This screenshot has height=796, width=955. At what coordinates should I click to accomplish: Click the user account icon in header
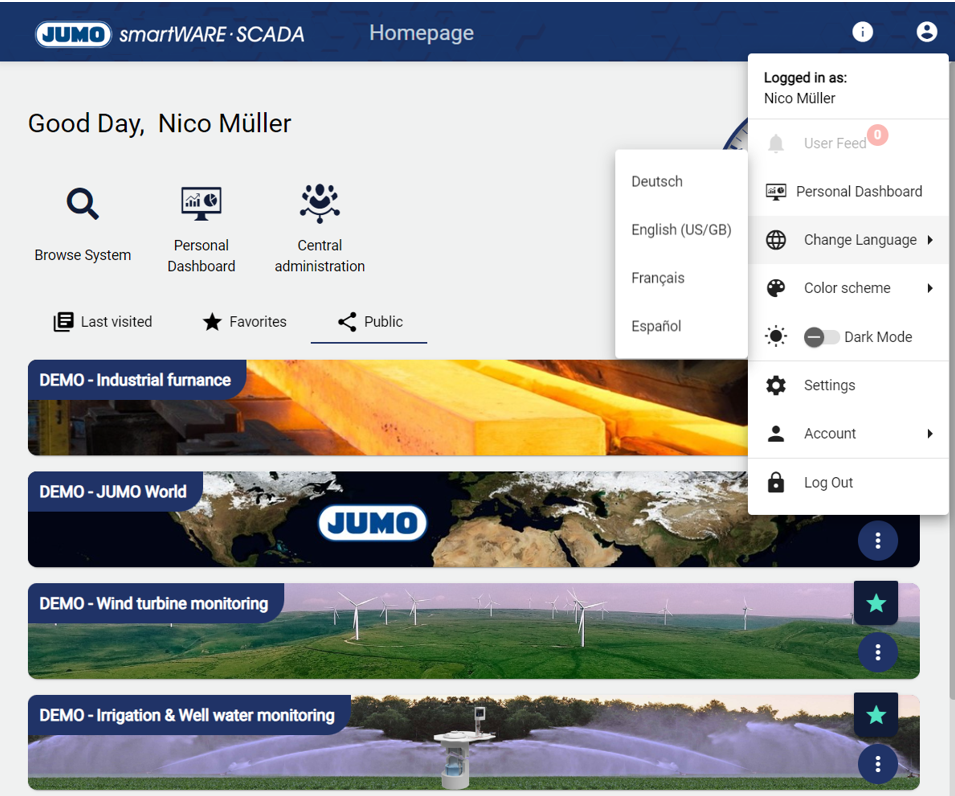[x=926, y=32]
